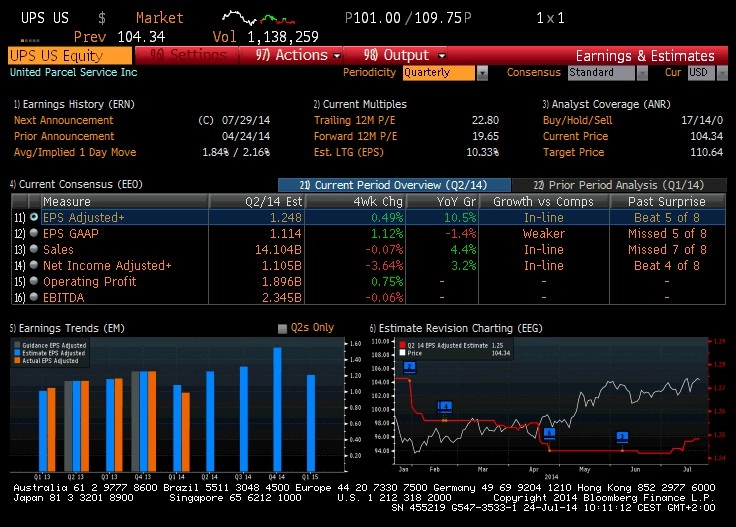This screenshot has width=736, height=527.
Task: Open Analyst Coverage (ANR) link
Action: pos(606,104)
